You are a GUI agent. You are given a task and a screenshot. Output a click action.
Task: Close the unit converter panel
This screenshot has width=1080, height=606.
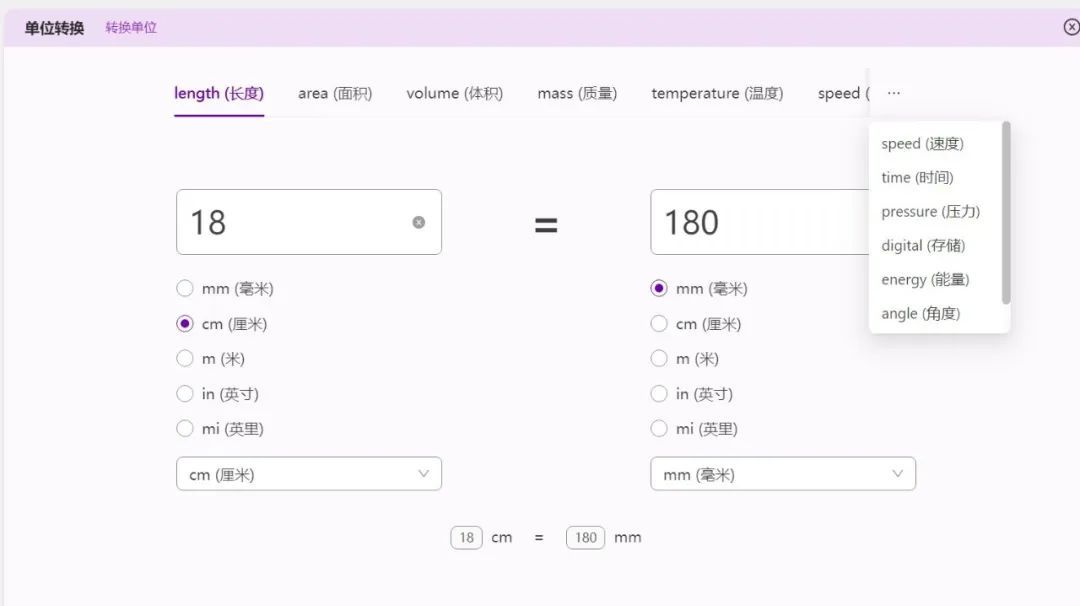click(x=1071, y=27)
